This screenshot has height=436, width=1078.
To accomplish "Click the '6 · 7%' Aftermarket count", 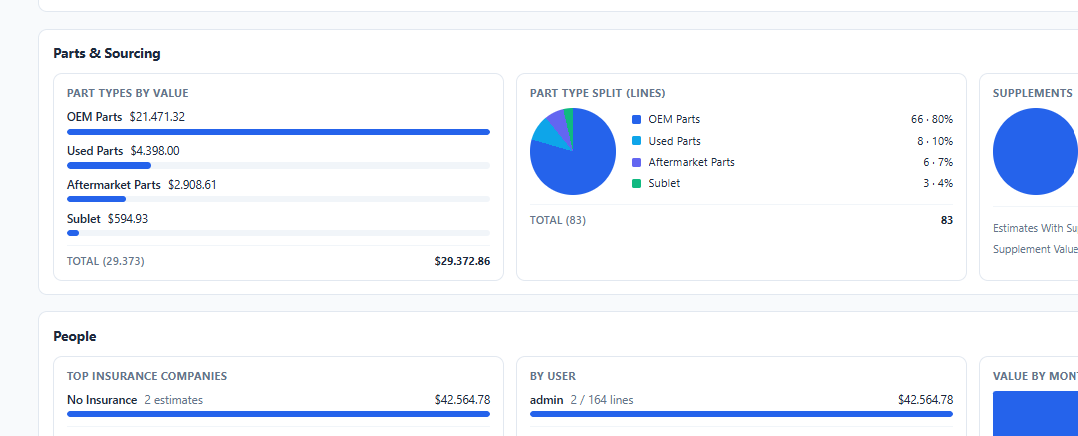I will [x=938, y=162].
